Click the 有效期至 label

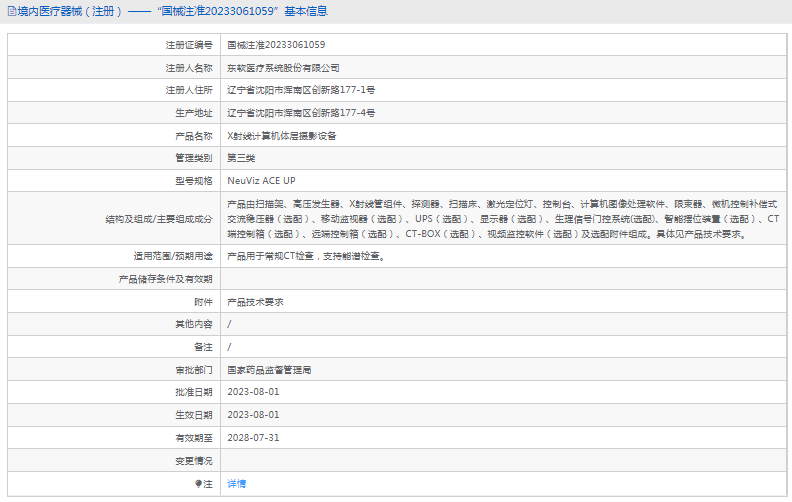coord(194,438)
